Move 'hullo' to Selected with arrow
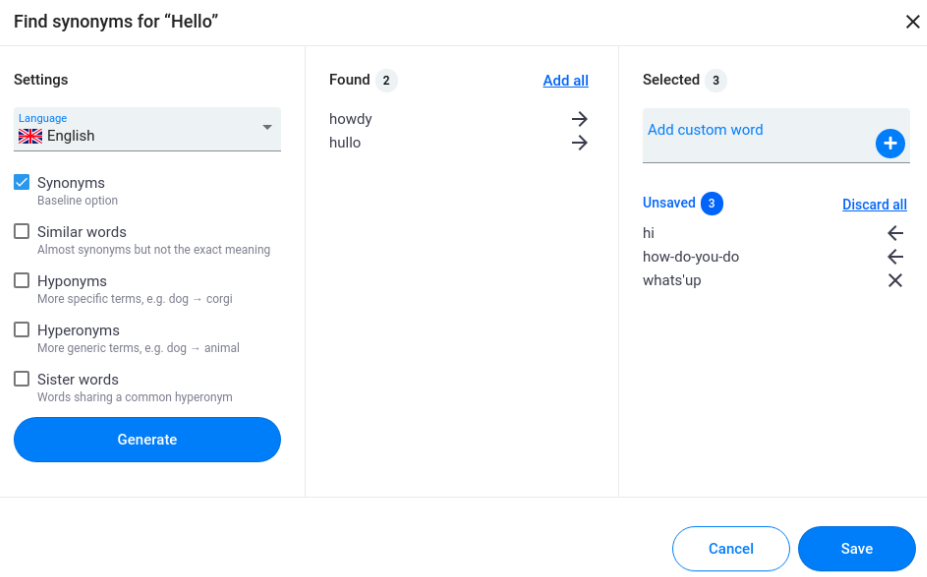Image resolution: width=927 pixels, height=577 pixels. pyautogui.click(x=579, y=143)
